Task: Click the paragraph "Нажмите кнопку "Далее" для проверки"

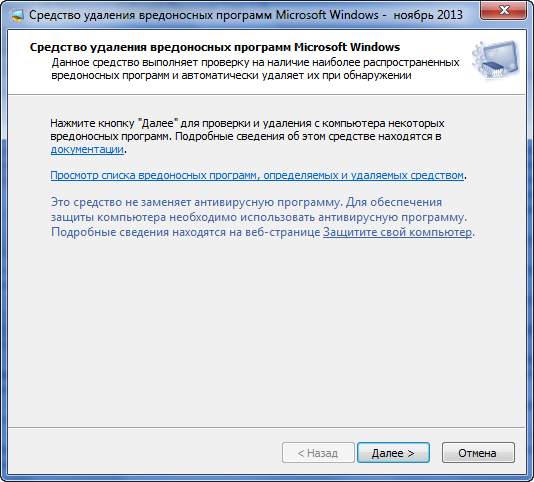Action: pyautogui.click(x=247, y=136)
